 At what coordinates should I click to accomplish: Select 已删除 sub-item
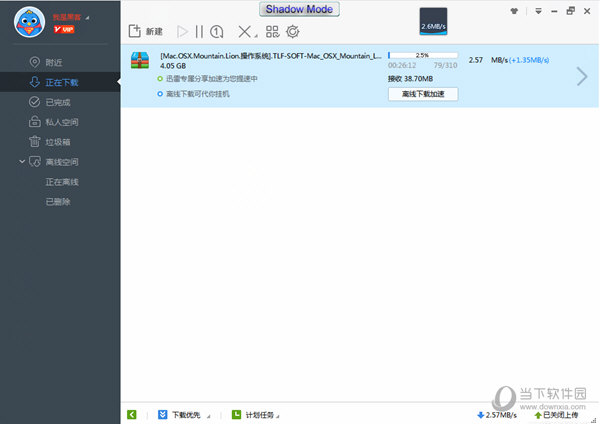point(58,202)
